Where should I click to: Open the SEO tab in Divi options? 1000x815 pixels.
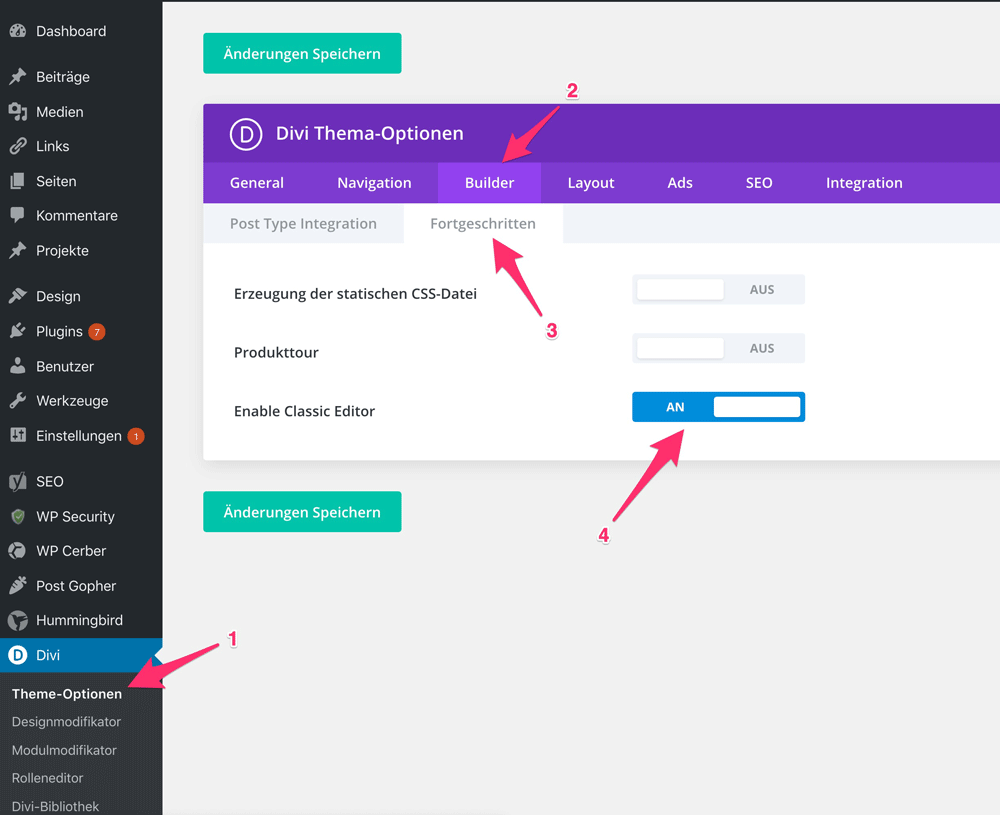point(759,183)
